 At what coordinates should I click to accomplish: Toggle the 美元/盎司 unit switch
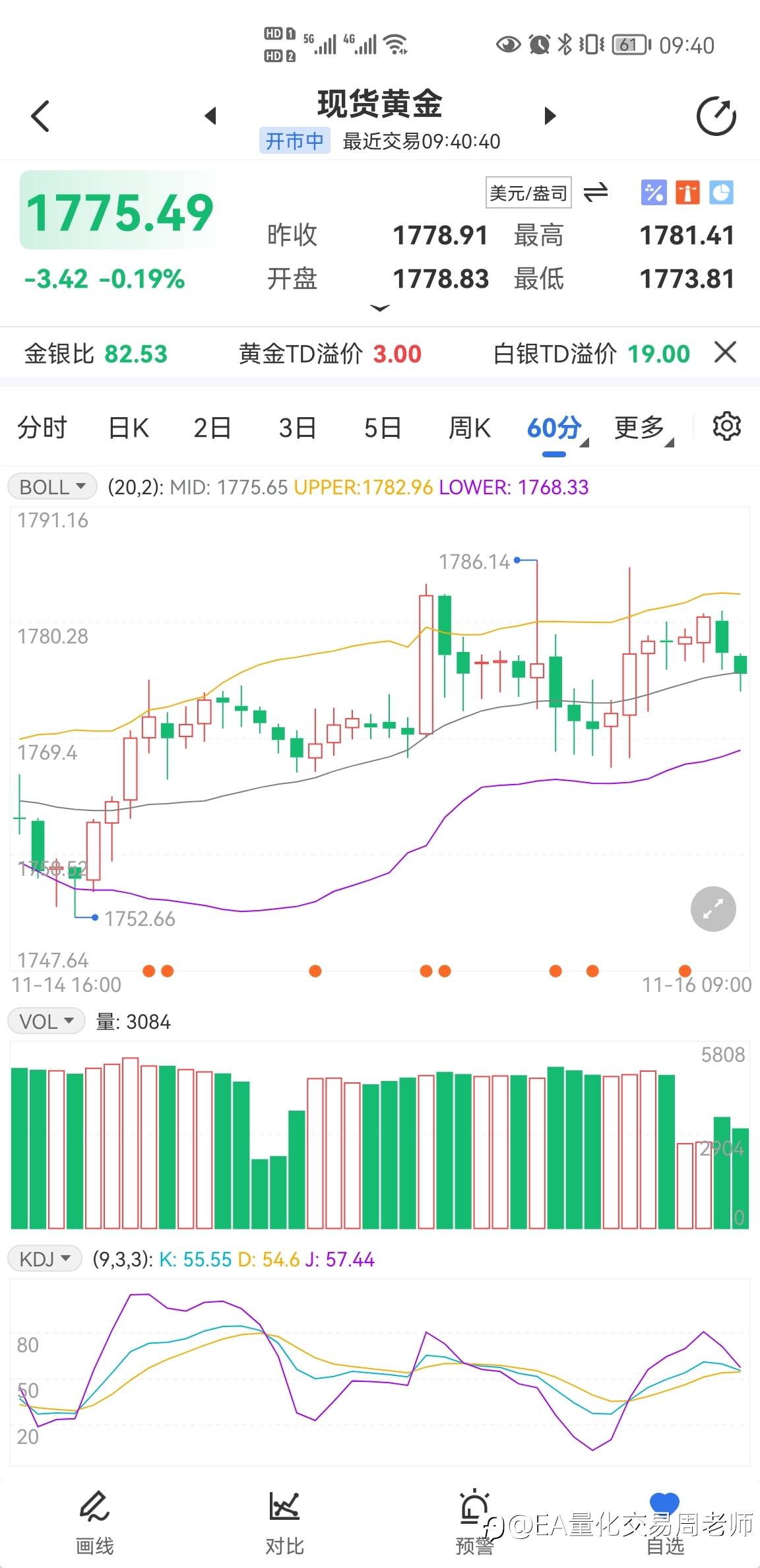[528, 193]
